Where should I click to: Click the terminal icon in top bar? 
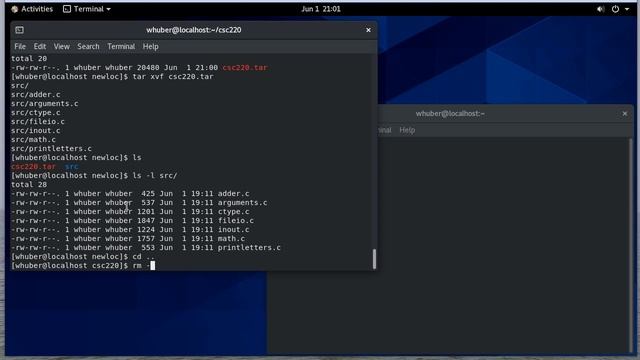[x=67, y=9]
